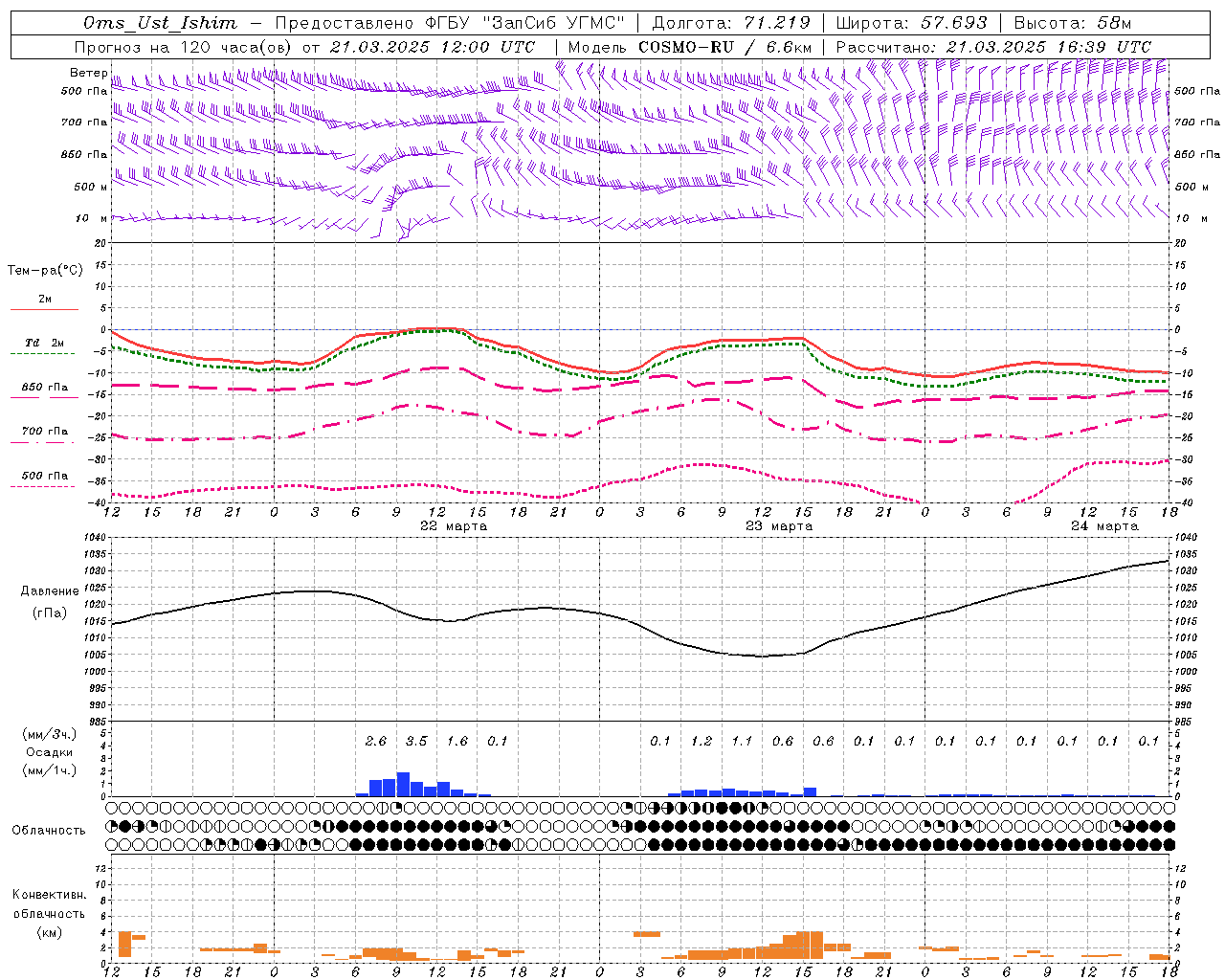
Task: Click the station title Oms_Ust_Ishim
Action: 160,23
